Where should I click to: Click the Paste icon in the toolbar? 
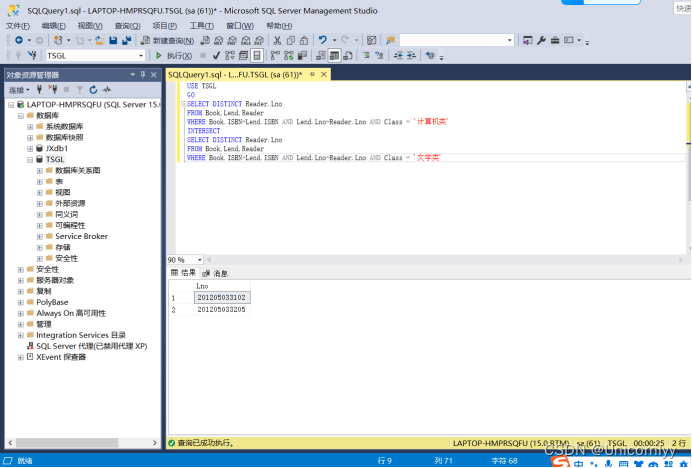304,41
